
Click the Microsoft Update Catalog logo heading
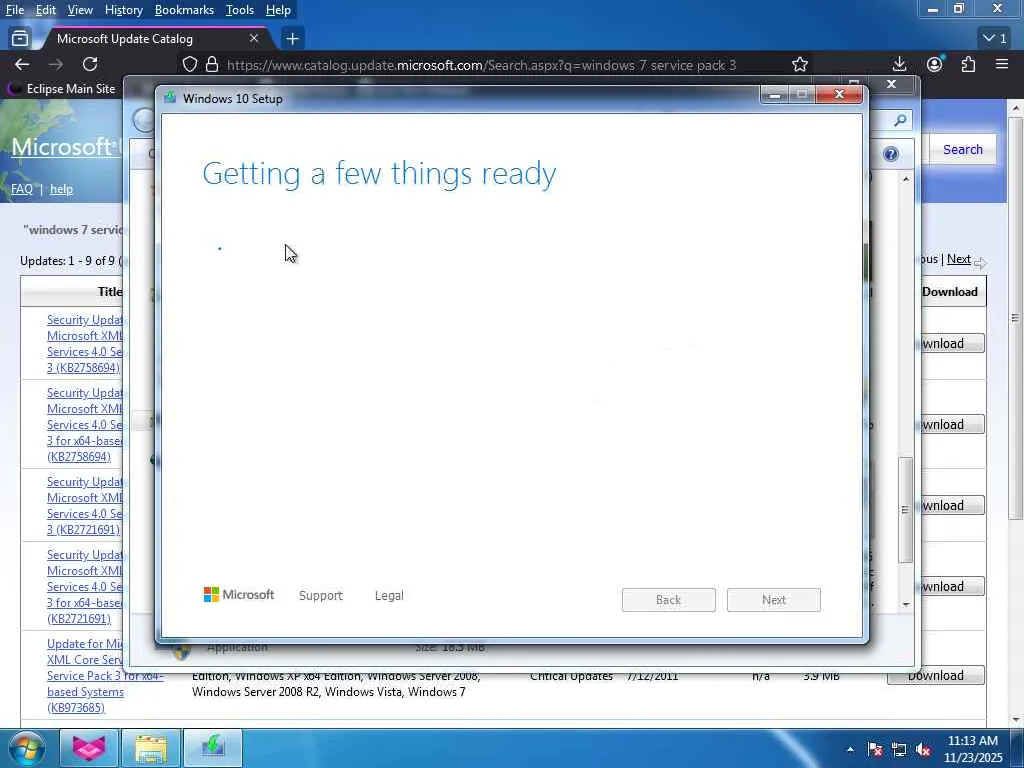click(x=67, y=146)
